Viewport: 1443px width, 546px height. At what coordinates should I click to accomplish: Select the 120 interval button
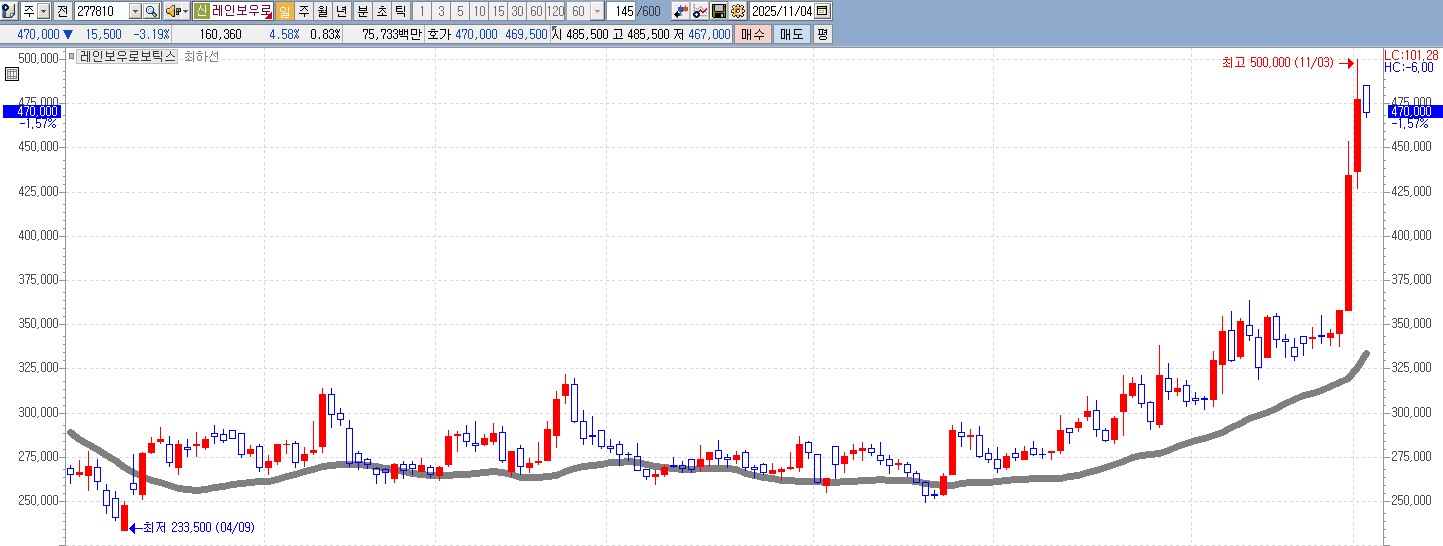[555, 11]
